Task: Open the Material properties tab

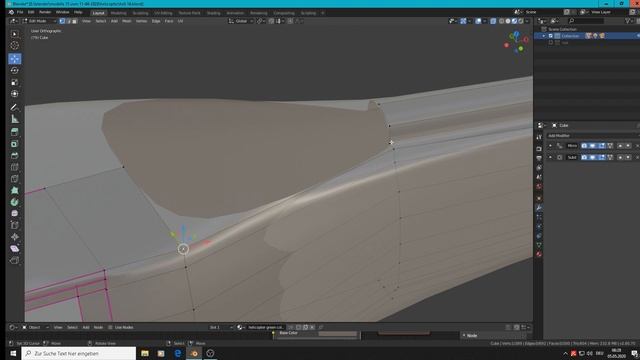Action: coord(539,254)
